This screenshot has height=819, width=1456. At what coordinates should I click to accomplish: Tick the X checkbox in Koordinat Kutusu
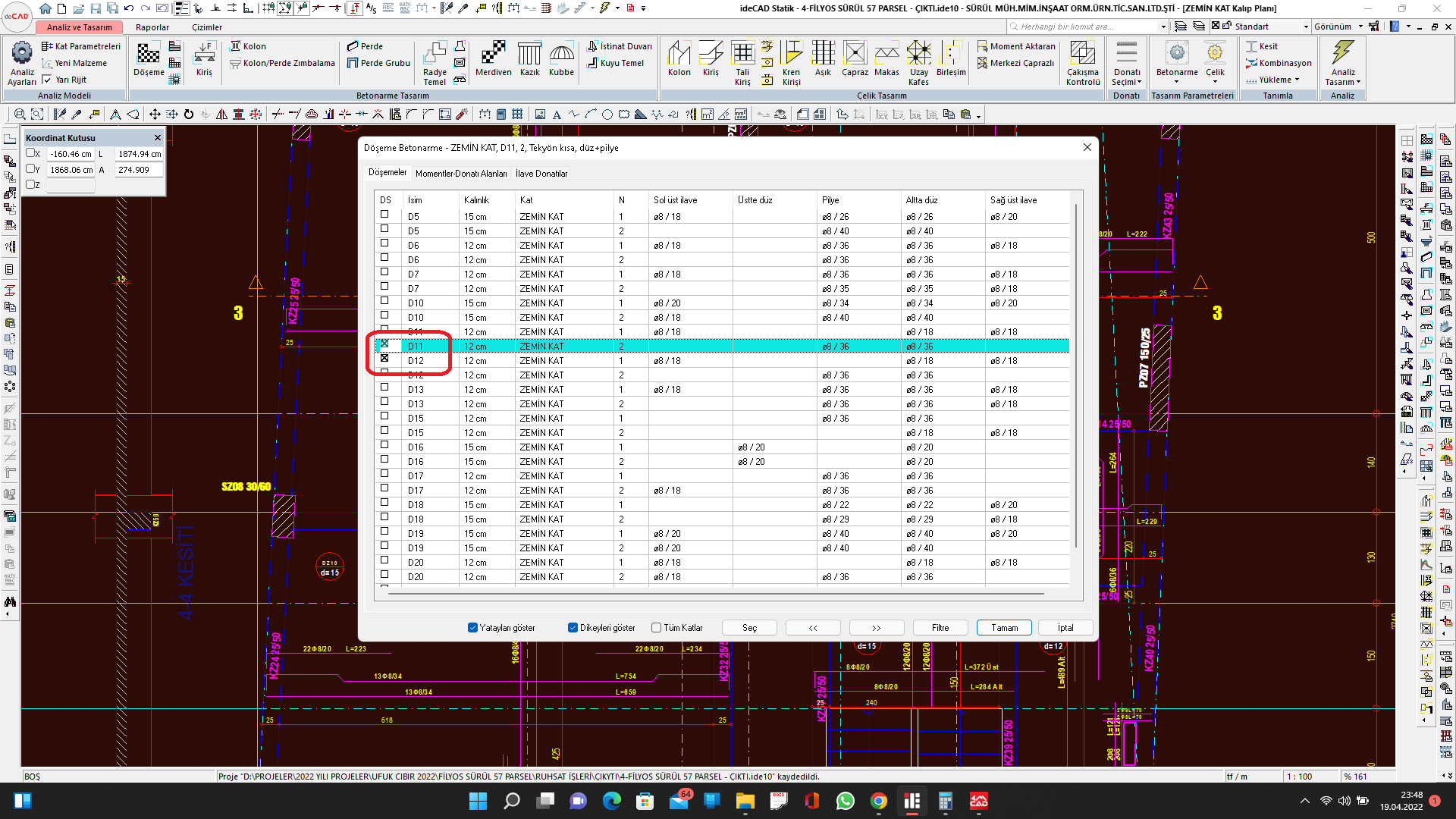[x=30, y=153]
